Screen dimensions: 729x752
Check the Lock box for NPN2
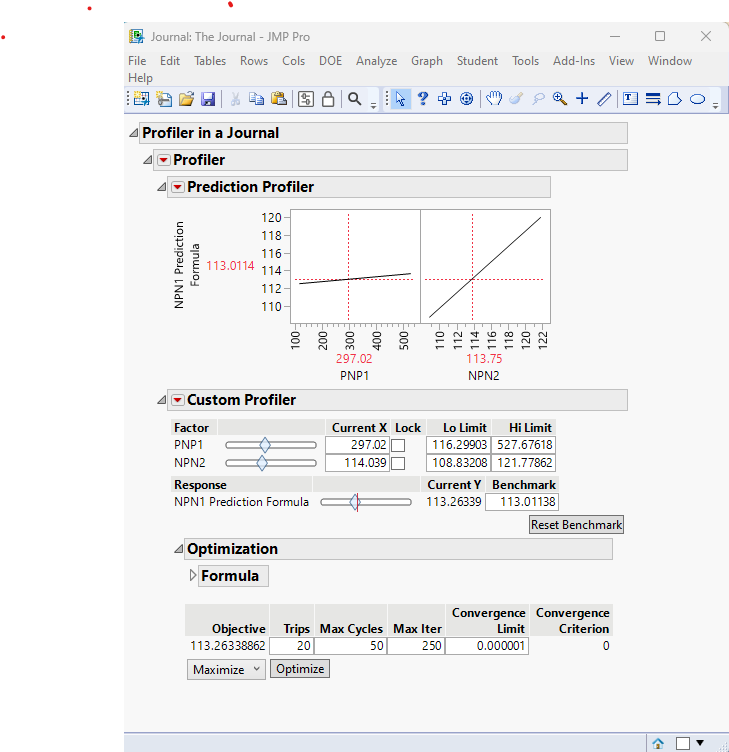pos(398,463)
